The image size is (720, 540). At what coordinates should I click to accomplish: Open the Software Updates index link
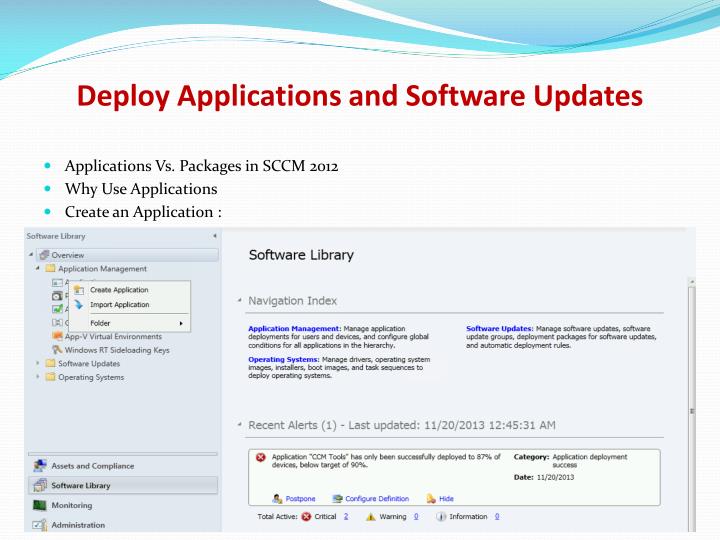pyautogui.click(x=500, y=329)
